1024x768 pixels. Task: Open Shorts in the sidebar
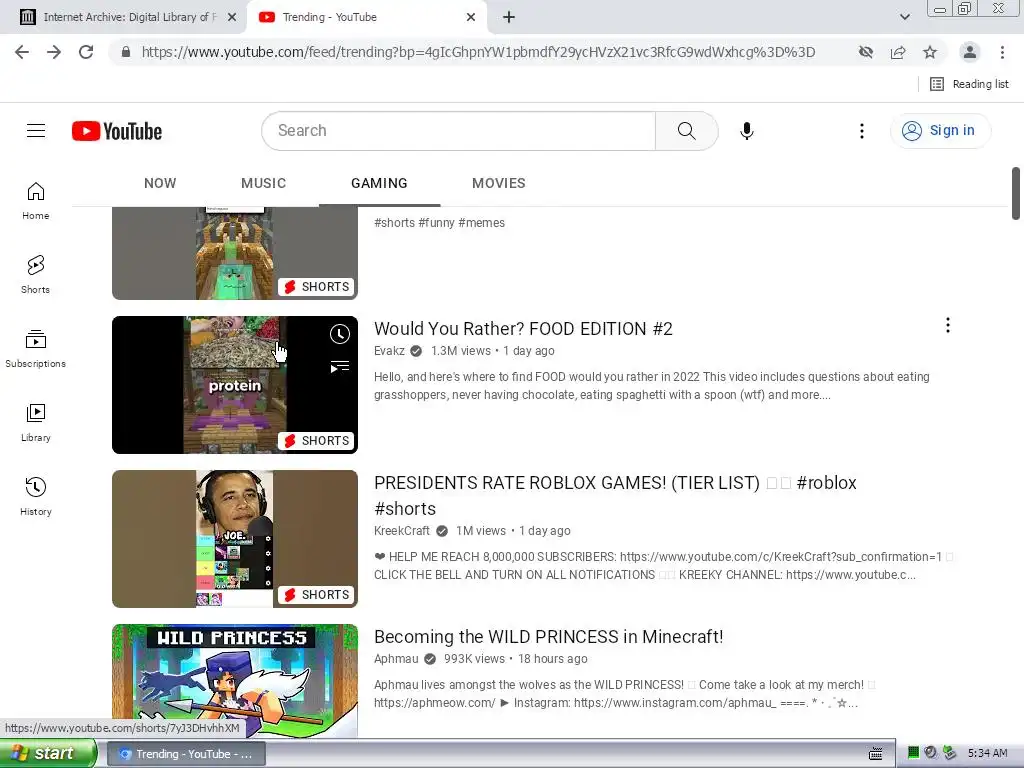pos(36,274)
